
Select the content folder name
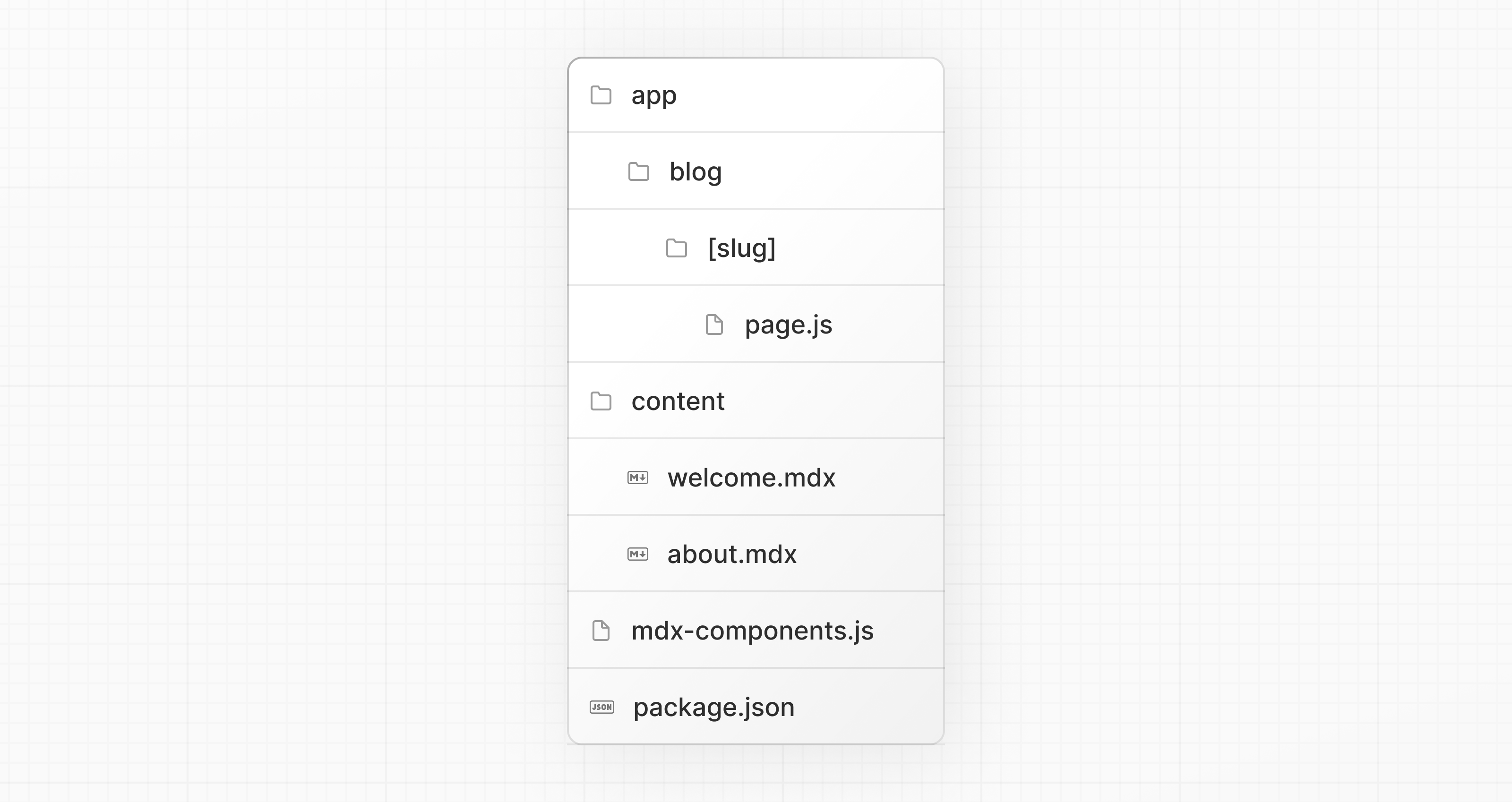click(678, 401)
